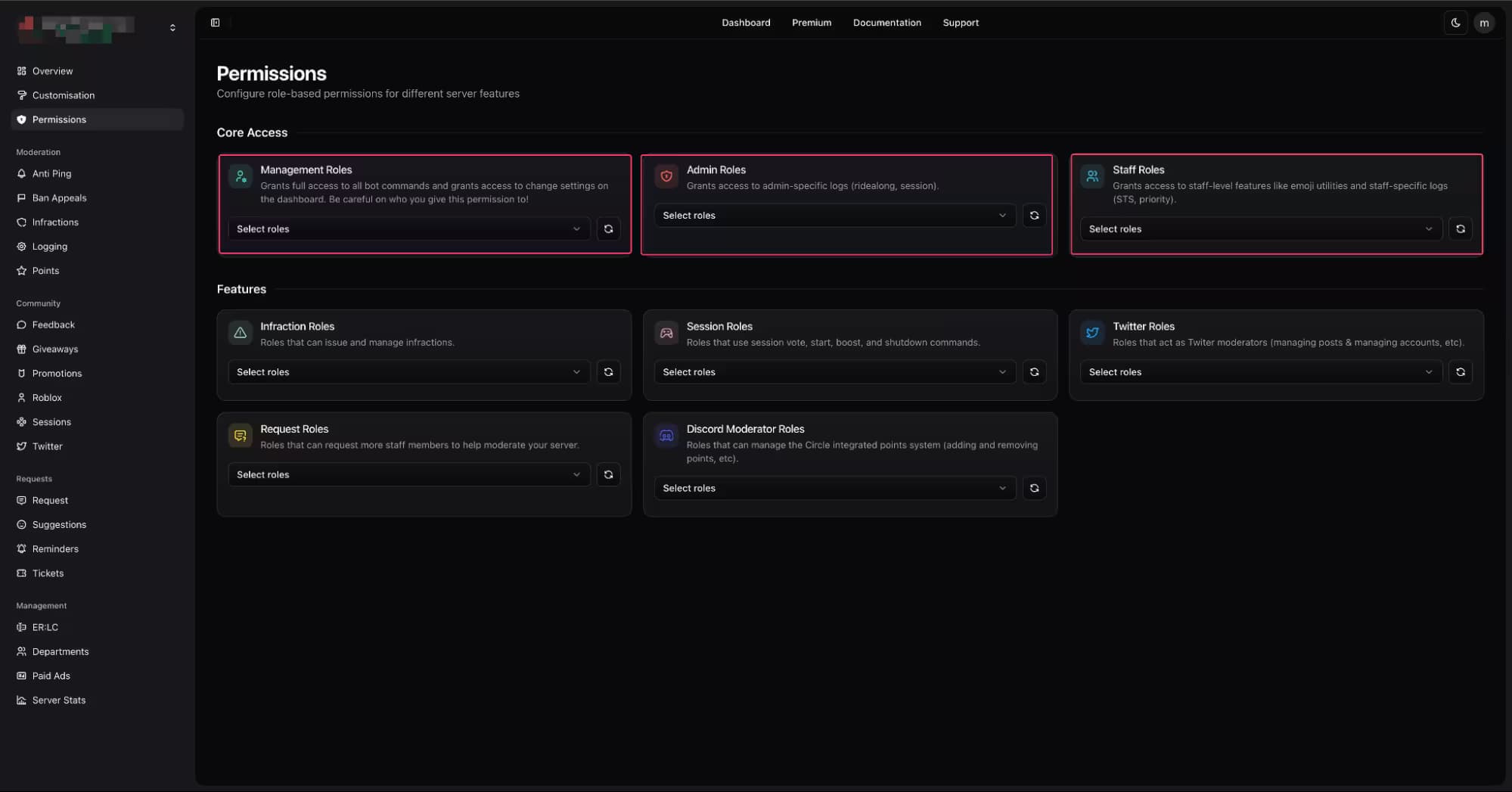Open Customisation in sidebar
The width and height of the screenshot is (1512, 792).
(97, 95)
